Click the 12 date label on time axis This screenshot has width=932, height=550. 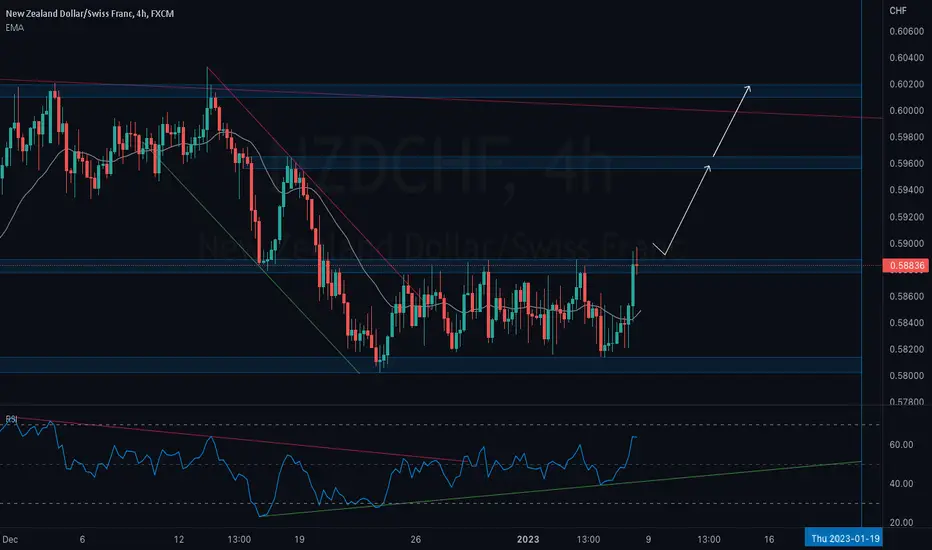[x=179, y=539]
